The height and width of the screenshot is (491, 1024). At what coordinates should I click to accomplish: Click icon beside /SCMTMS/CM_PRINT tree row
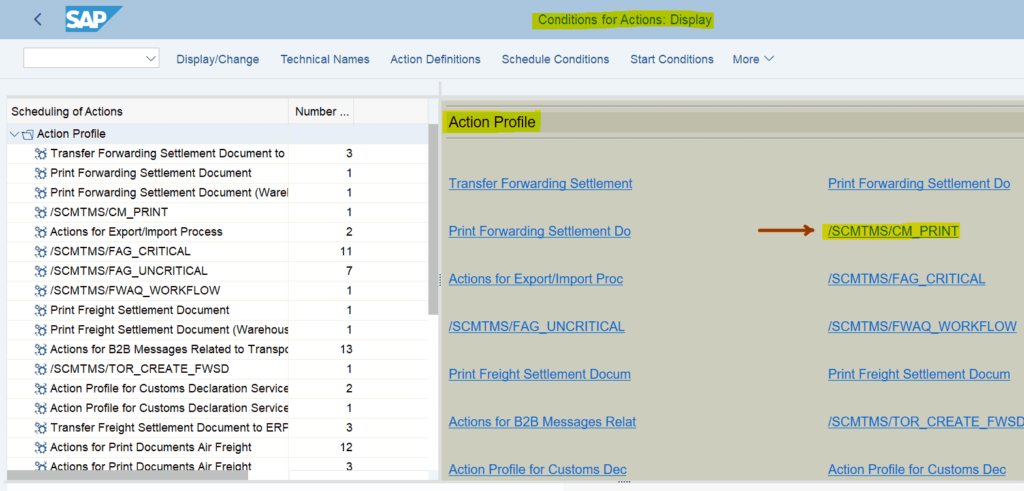(41, 212)
